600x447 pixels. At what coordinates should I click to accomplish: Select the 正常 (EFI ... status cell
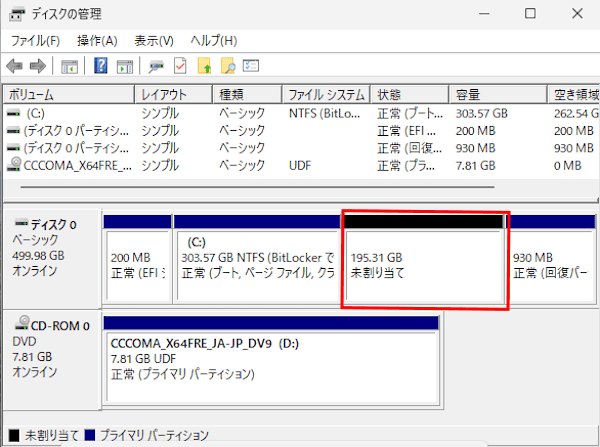tap(406, 131)
